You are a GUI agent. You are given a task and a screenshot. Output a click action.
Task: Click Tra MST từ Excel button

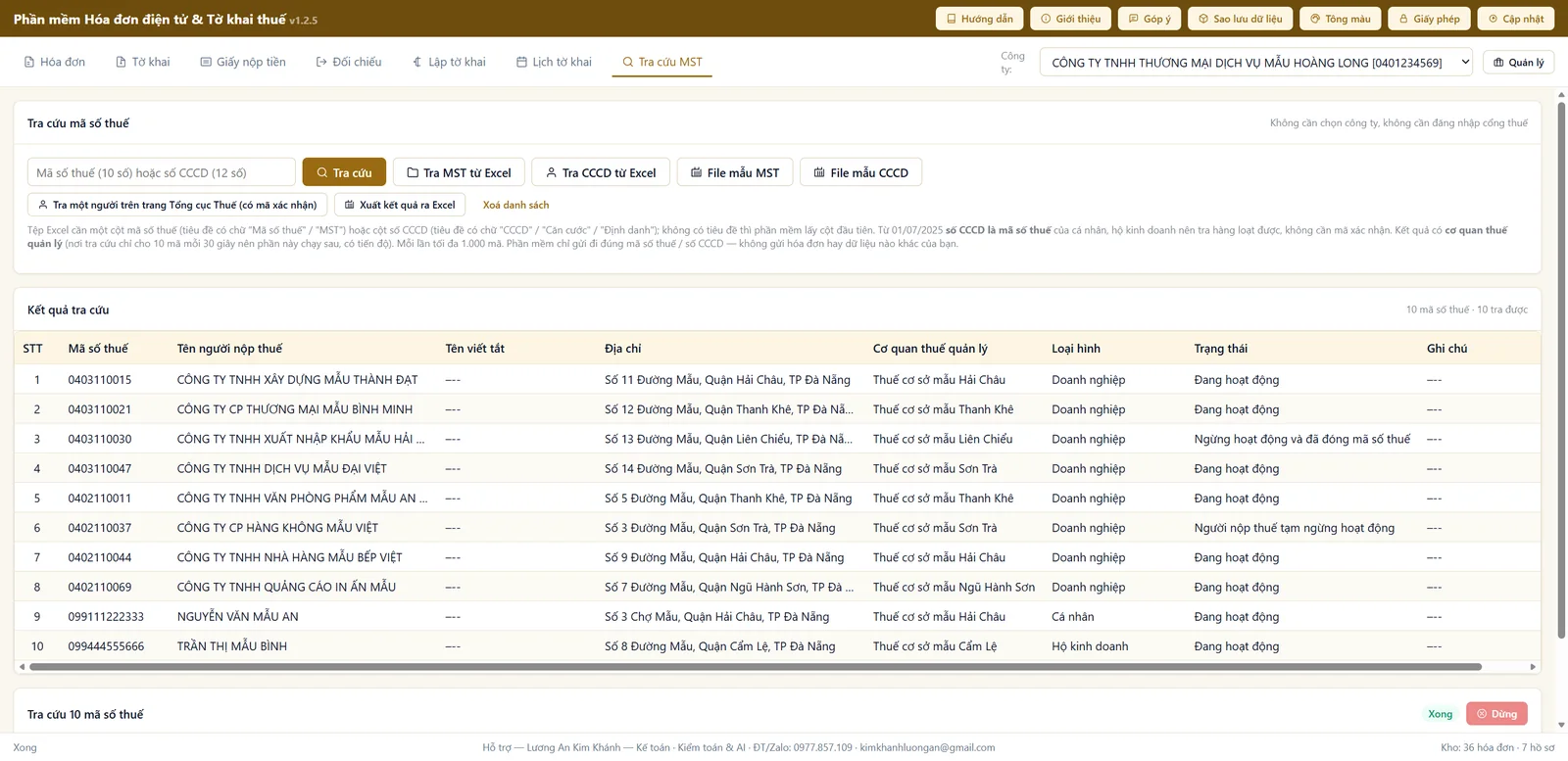[459, 172]
